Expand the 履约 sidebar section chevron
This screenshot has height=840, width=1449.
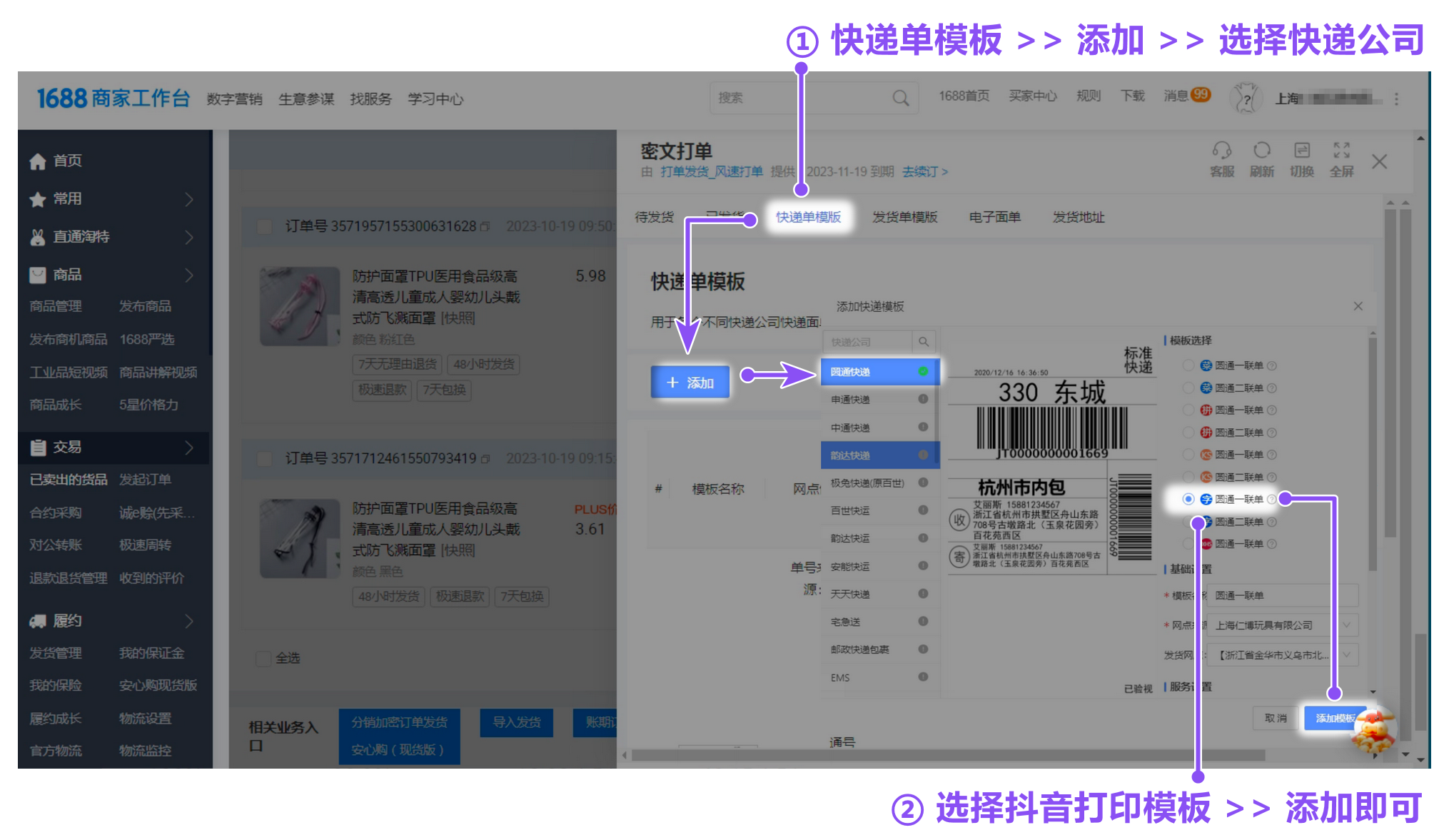189,621
